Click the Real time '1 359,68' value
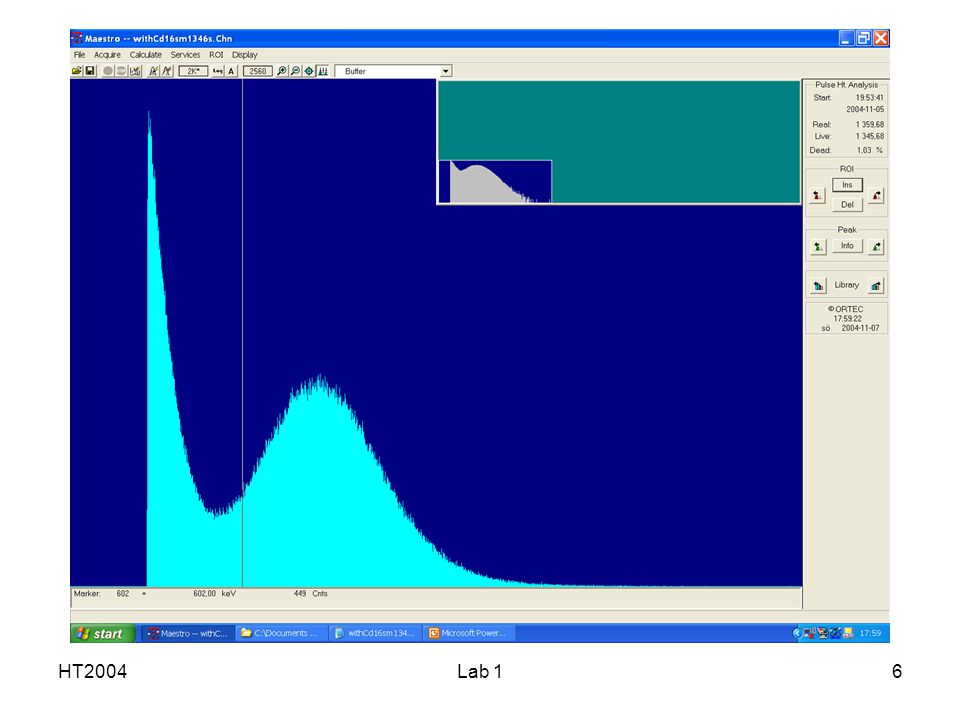 (x=869, y=125)
